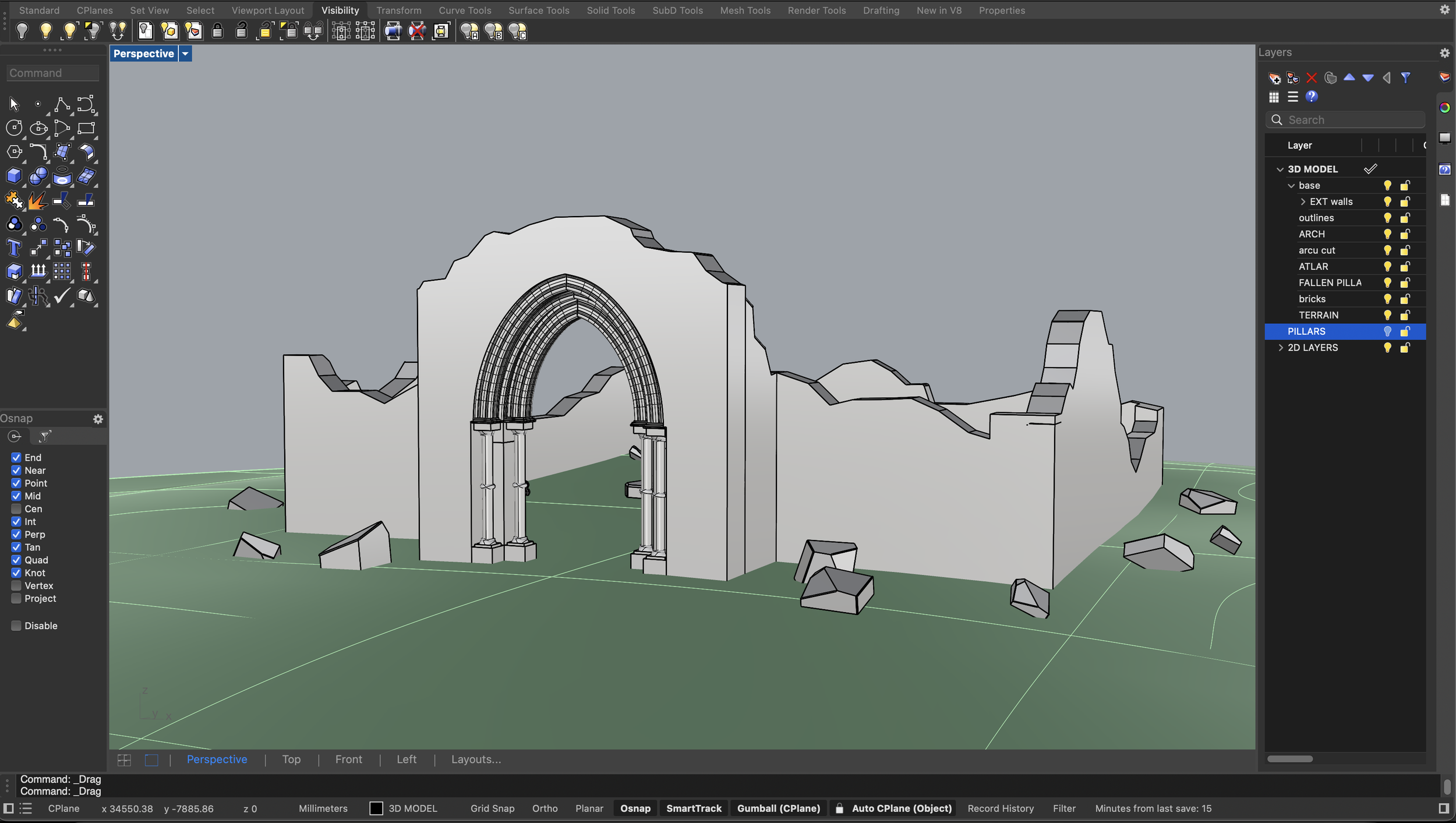Click the Lock objects padlock icon
Screen dimensions: 1456x823
[x=217, y=31]
